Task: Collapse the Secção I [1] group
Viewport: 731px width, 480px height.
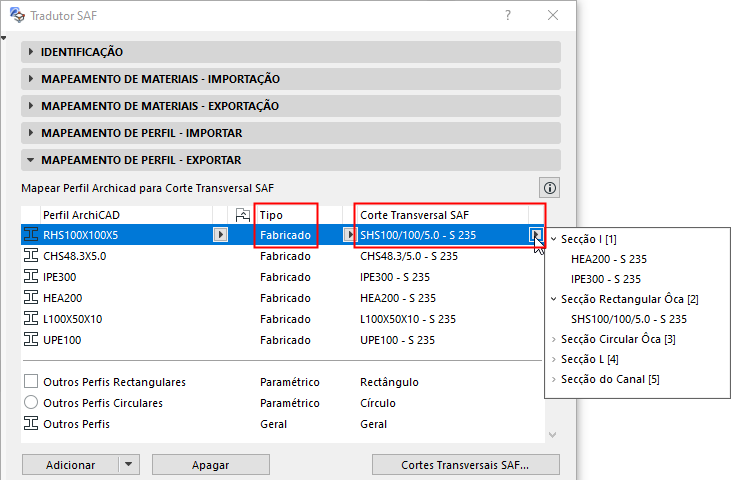Action: [554, 239]
